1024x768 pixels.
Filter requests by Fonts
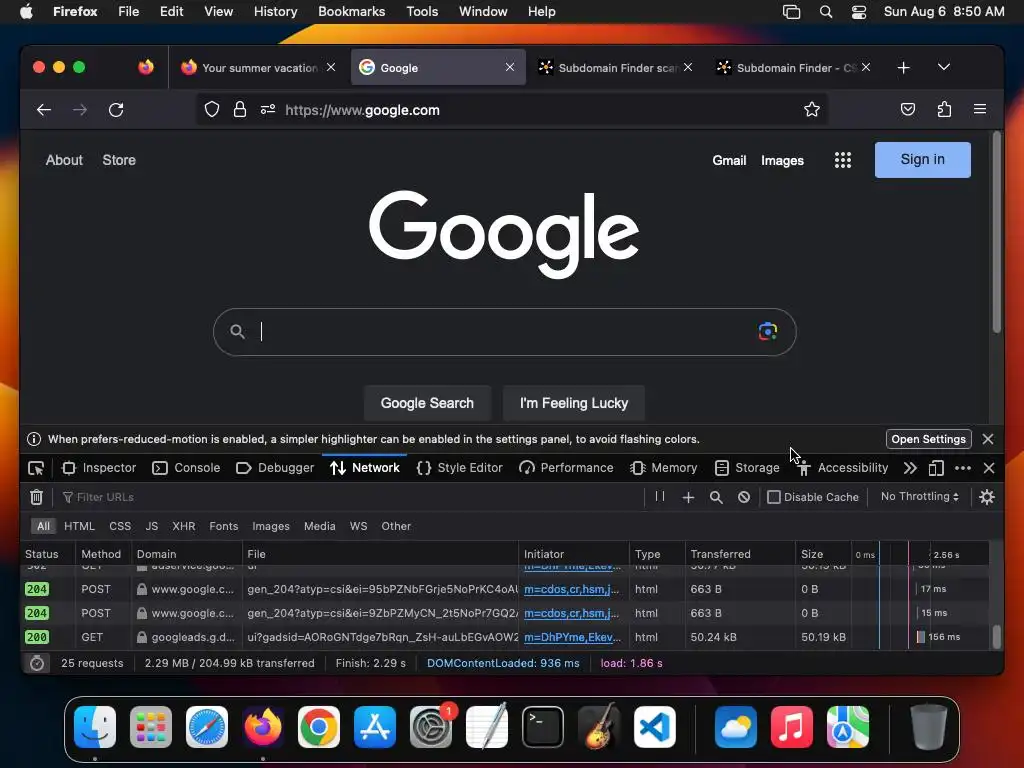[x=223, y=526]
